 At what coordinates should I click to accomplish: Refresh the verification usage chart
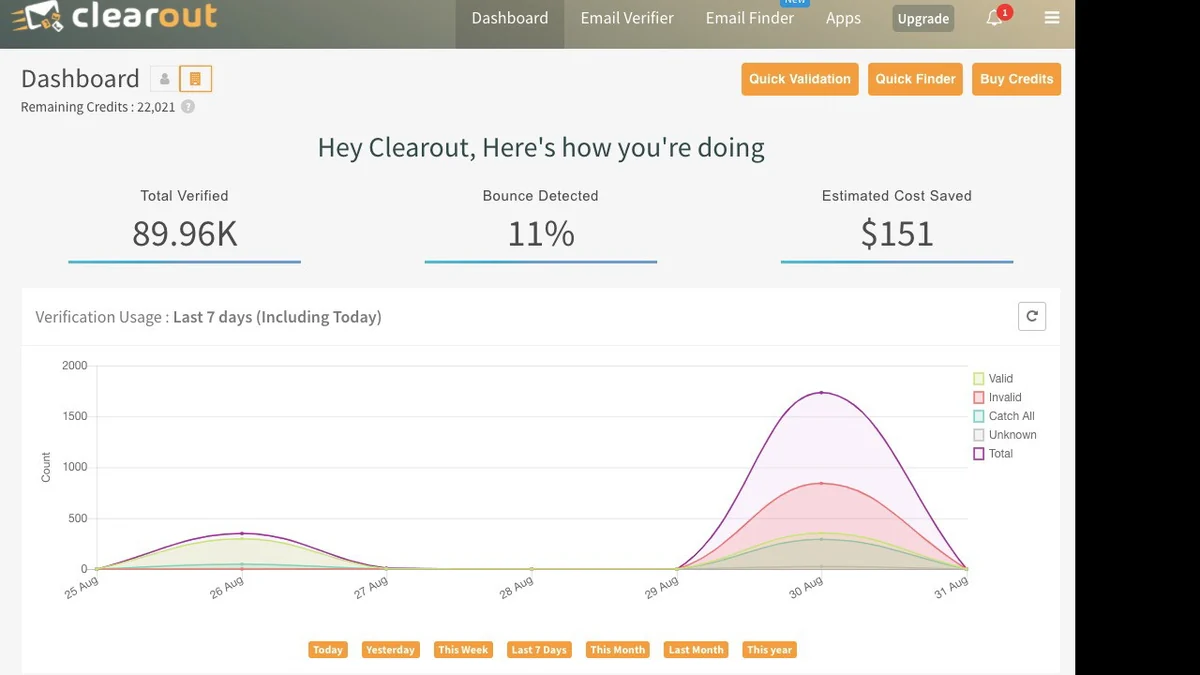(1032, 317)
